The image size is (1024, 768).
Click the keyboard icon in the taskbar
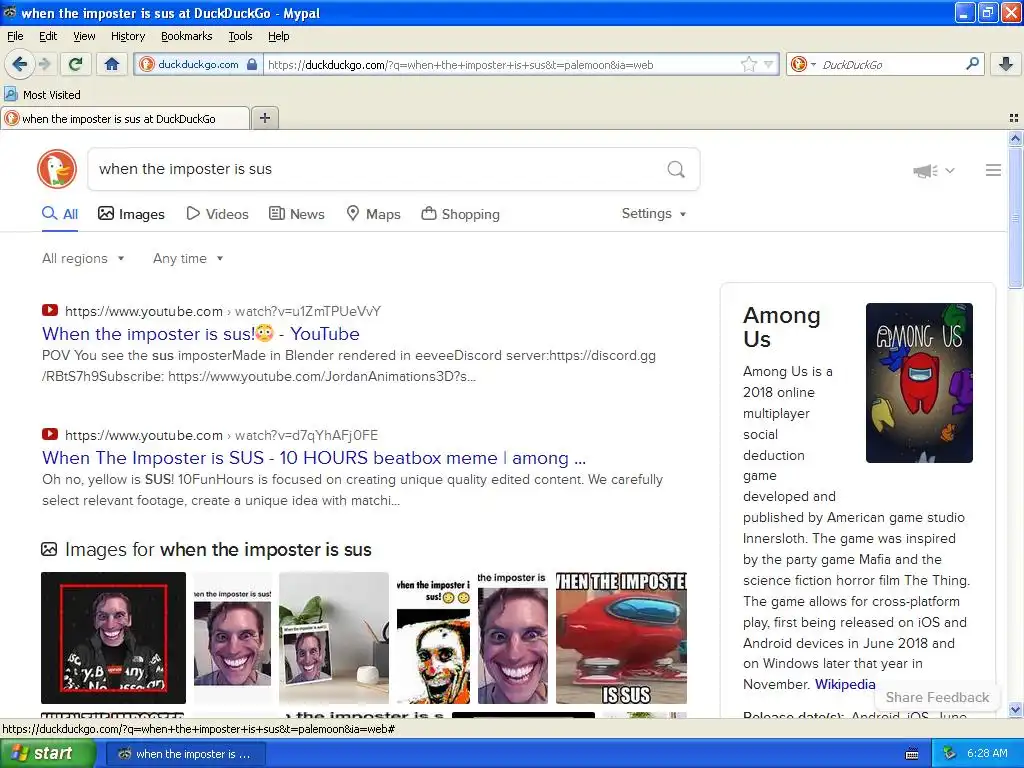[912, 754]
